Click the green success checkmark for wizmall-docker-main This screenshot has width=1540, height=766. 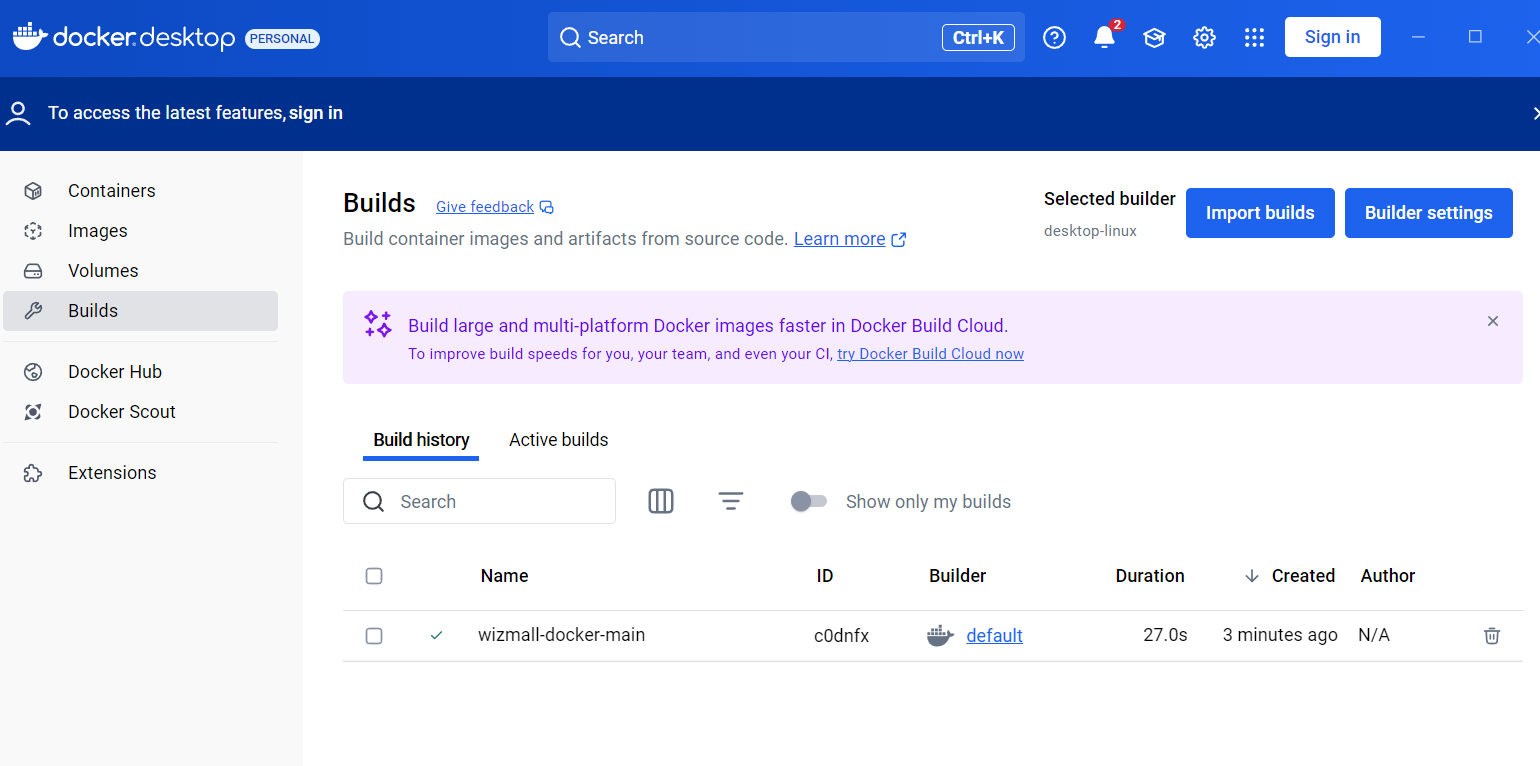click(x=436, y=635)
